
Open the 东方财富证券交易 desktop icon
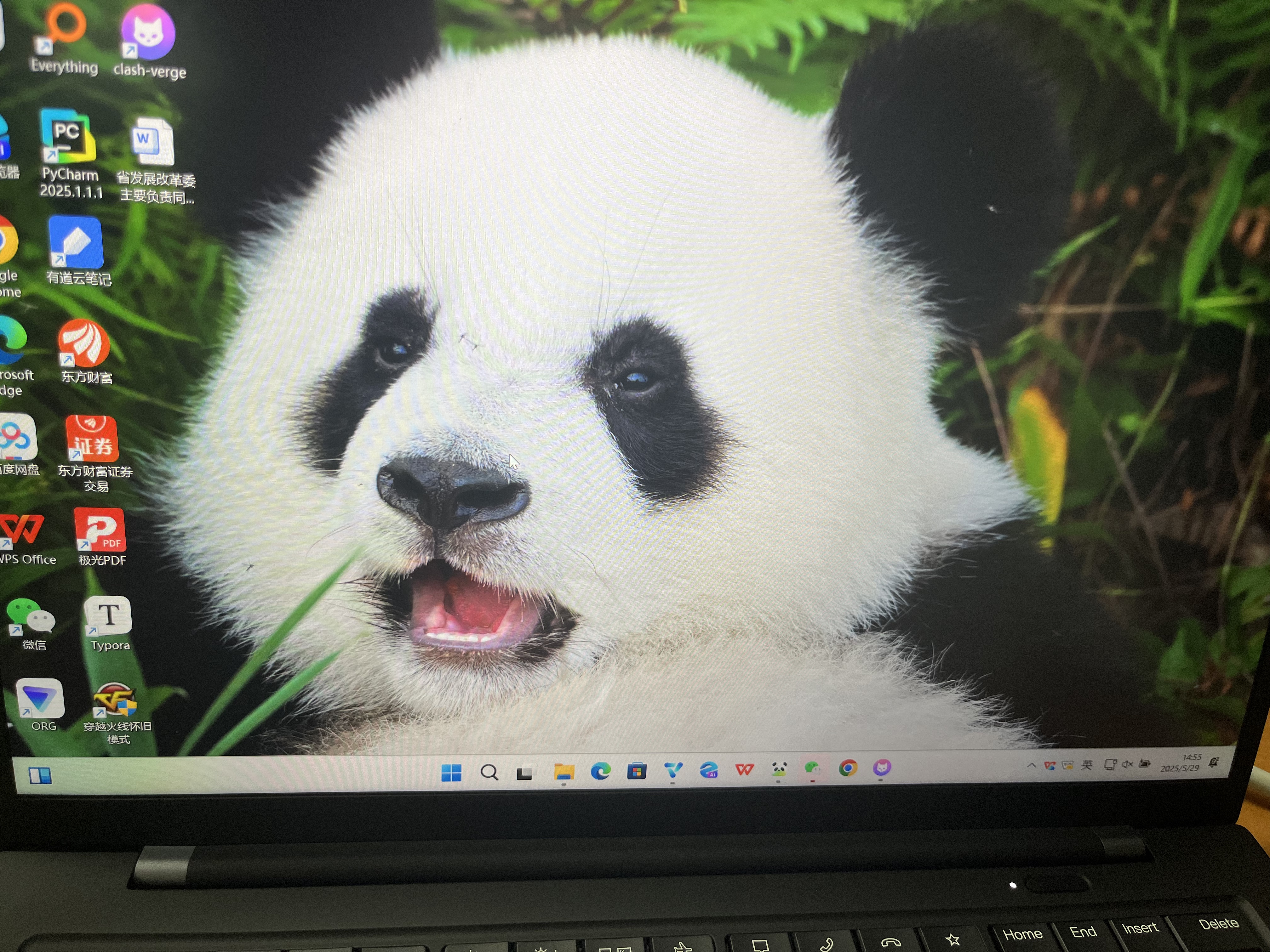(92, 439)
